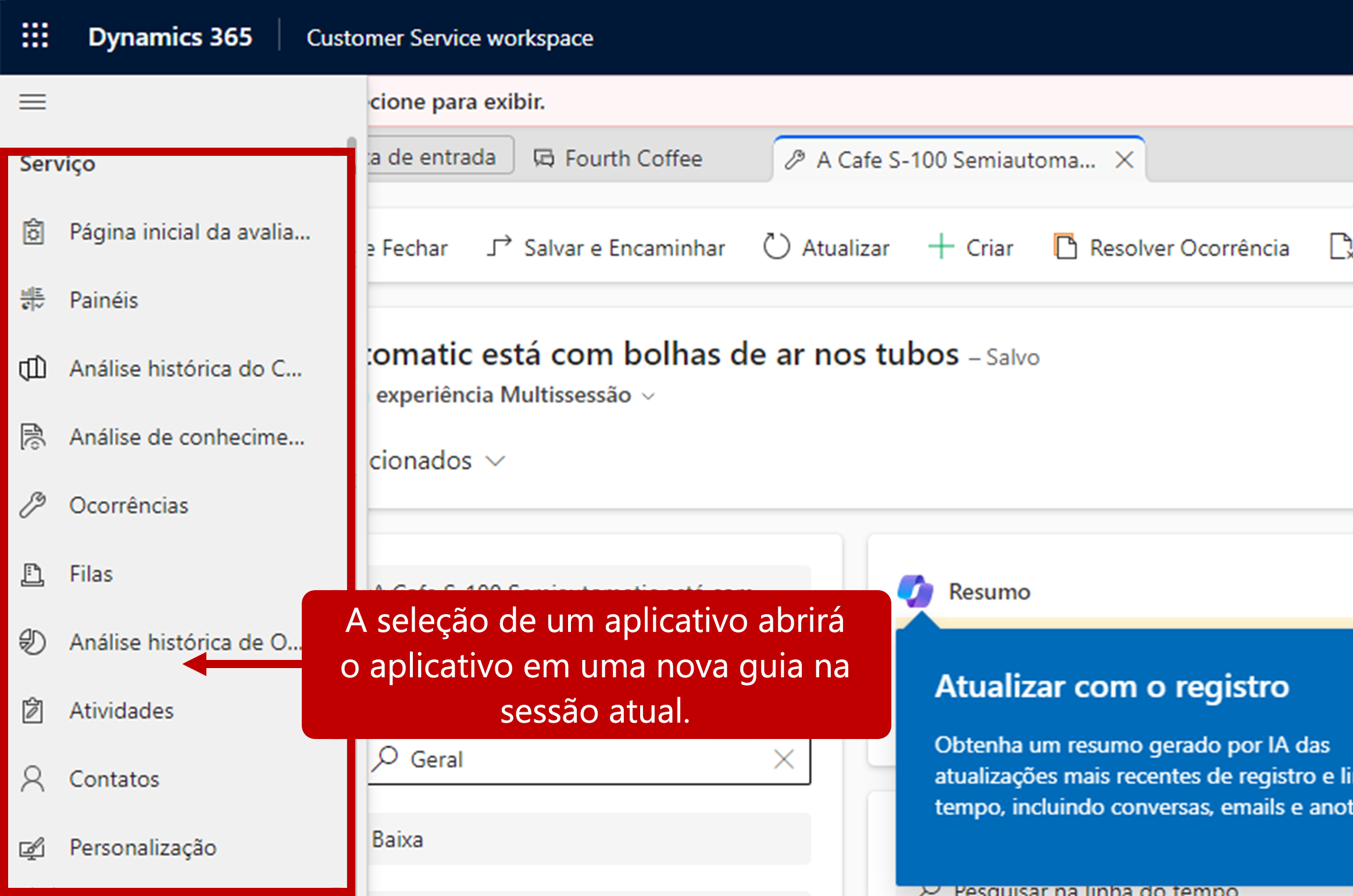Expand the Relacionados dropdown
1353x896 pixels.
(496, 460)
